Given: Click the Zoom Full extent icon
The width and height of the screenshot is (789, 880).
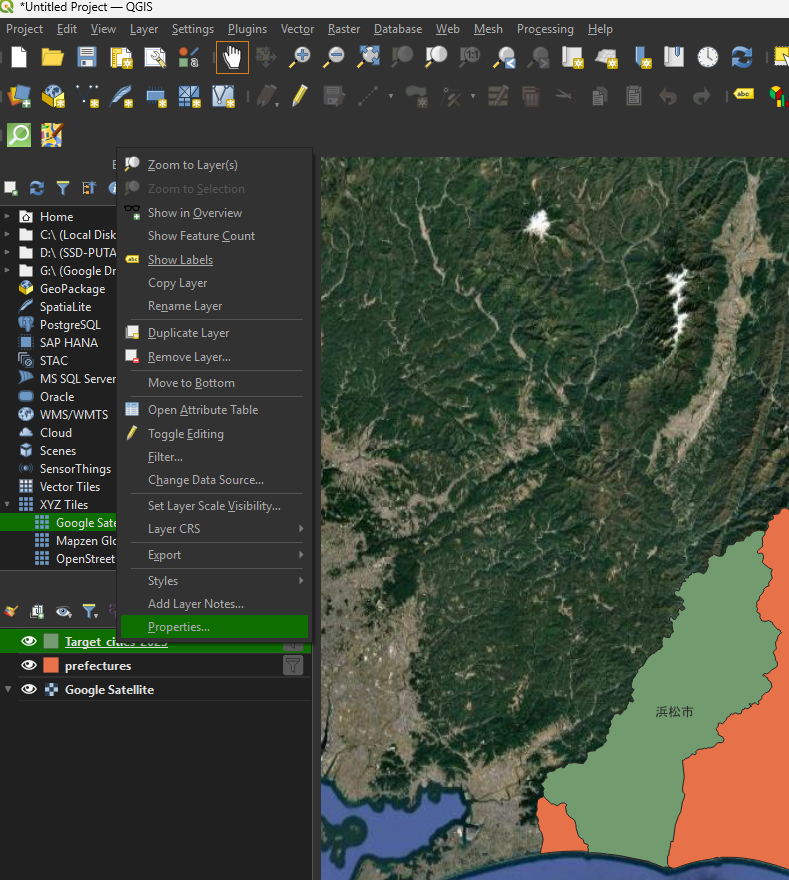Looking at the screenshot, I should (x=368, y=57).
